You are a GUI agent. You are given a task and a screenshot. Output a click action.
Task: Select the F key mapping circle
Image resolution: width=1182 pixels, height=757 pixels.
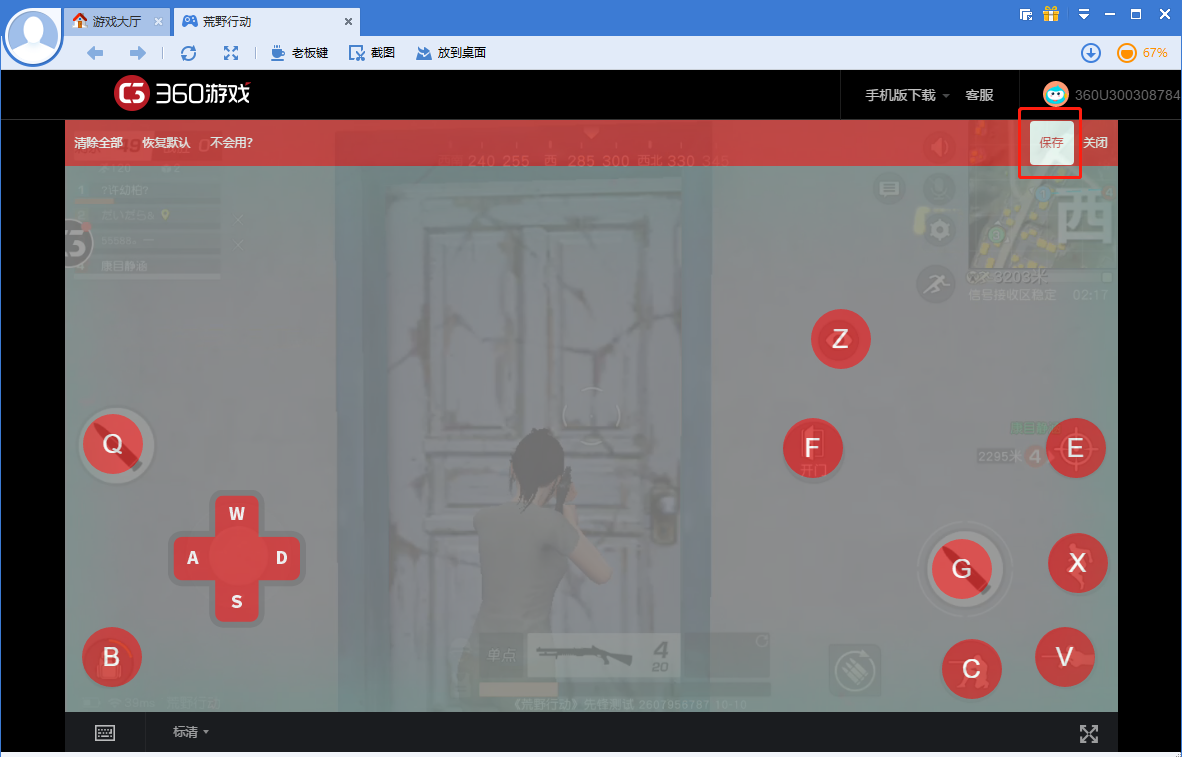(813, 448)
